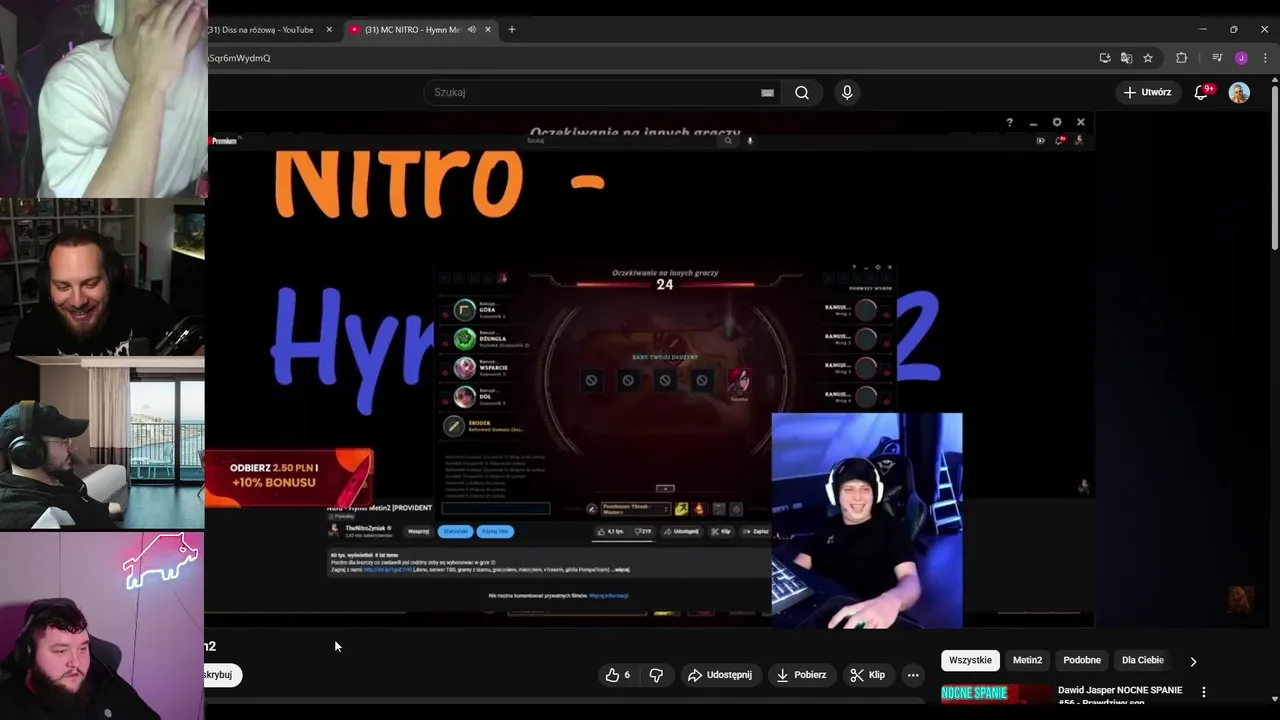Screen dimensions: 1280x720
Task: Open the browser extensions puzzle icon
Action: point(1181,58)
